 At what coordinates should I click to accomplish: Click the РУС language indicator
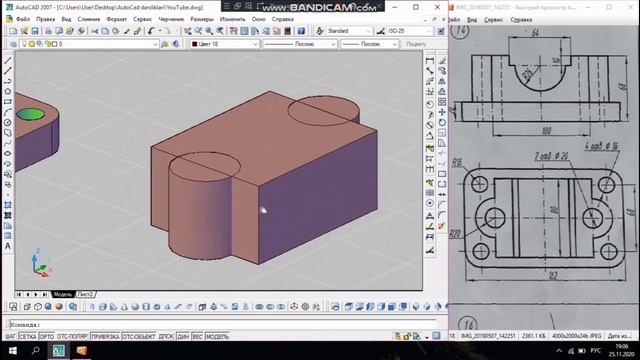[x=596, y=351]
